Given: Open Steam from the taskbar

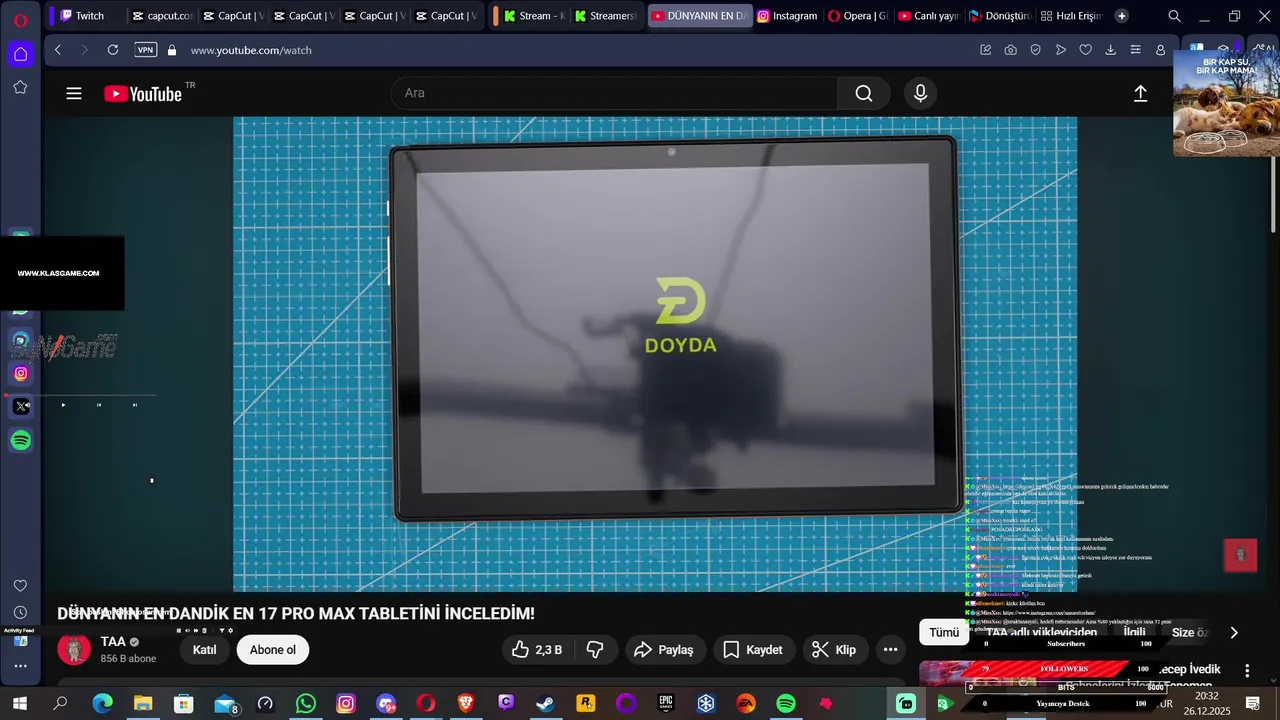Looking at the screenshot, I should click(545, 704).
